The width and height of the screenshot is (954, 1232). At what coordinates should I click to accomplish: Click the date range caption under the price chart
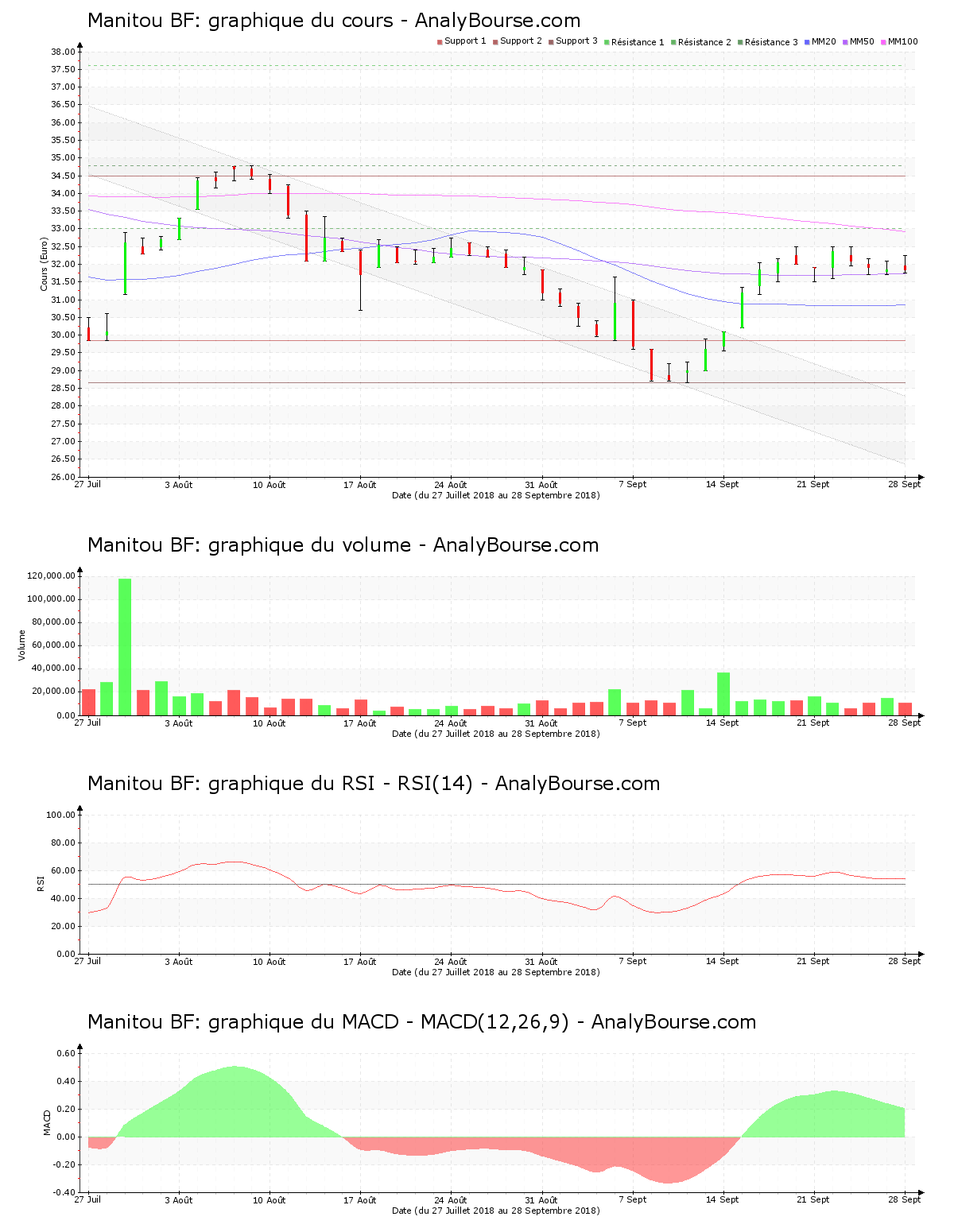496,495
